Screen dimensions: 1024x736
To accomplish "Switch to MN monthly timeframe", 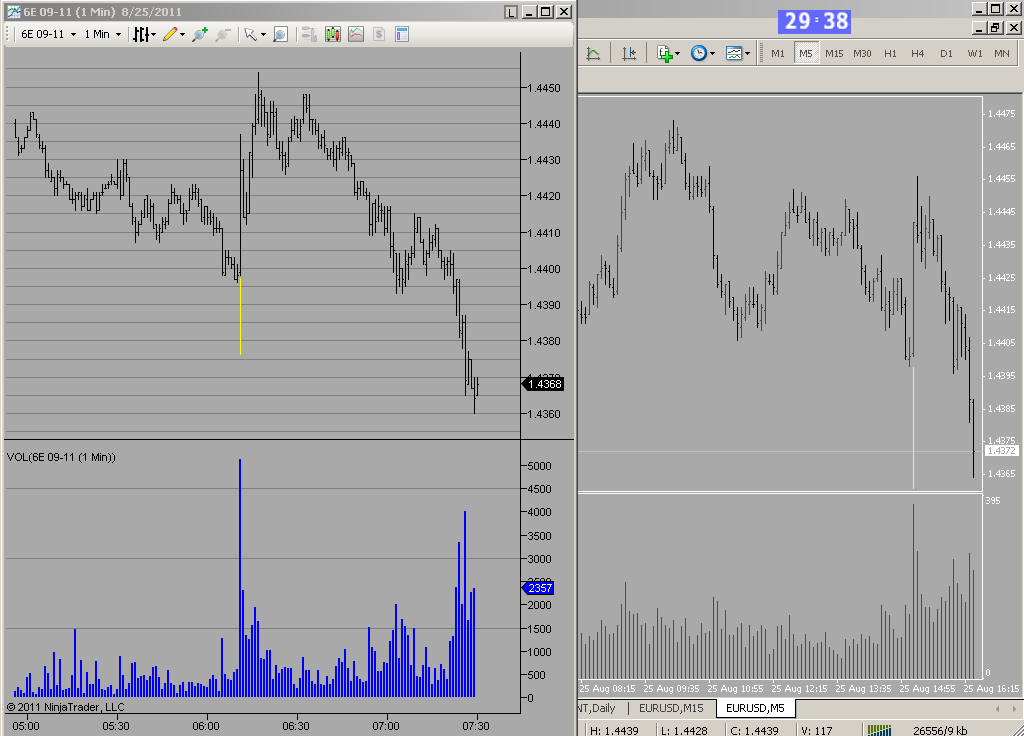I will point(1002,54).
